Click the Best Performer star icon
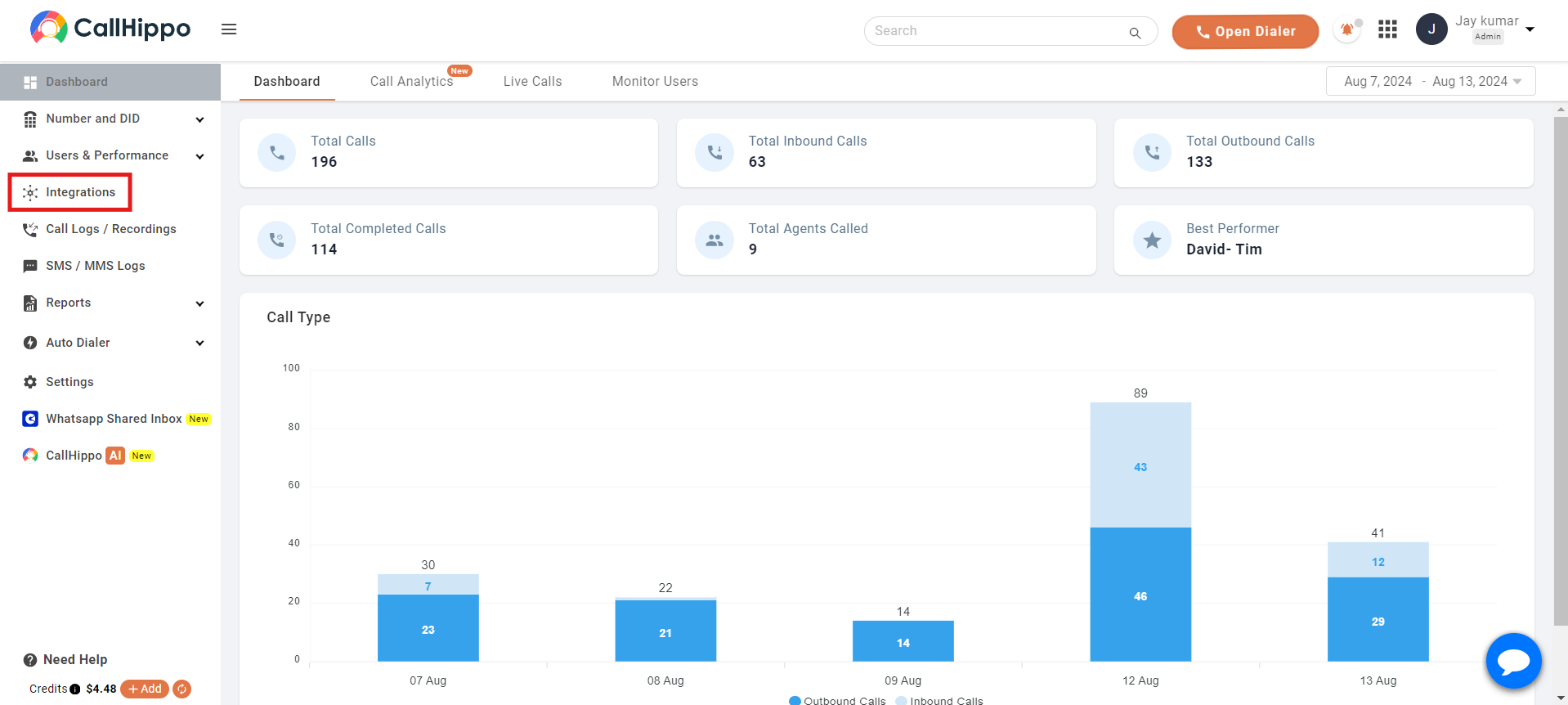 coord(1152,240)
